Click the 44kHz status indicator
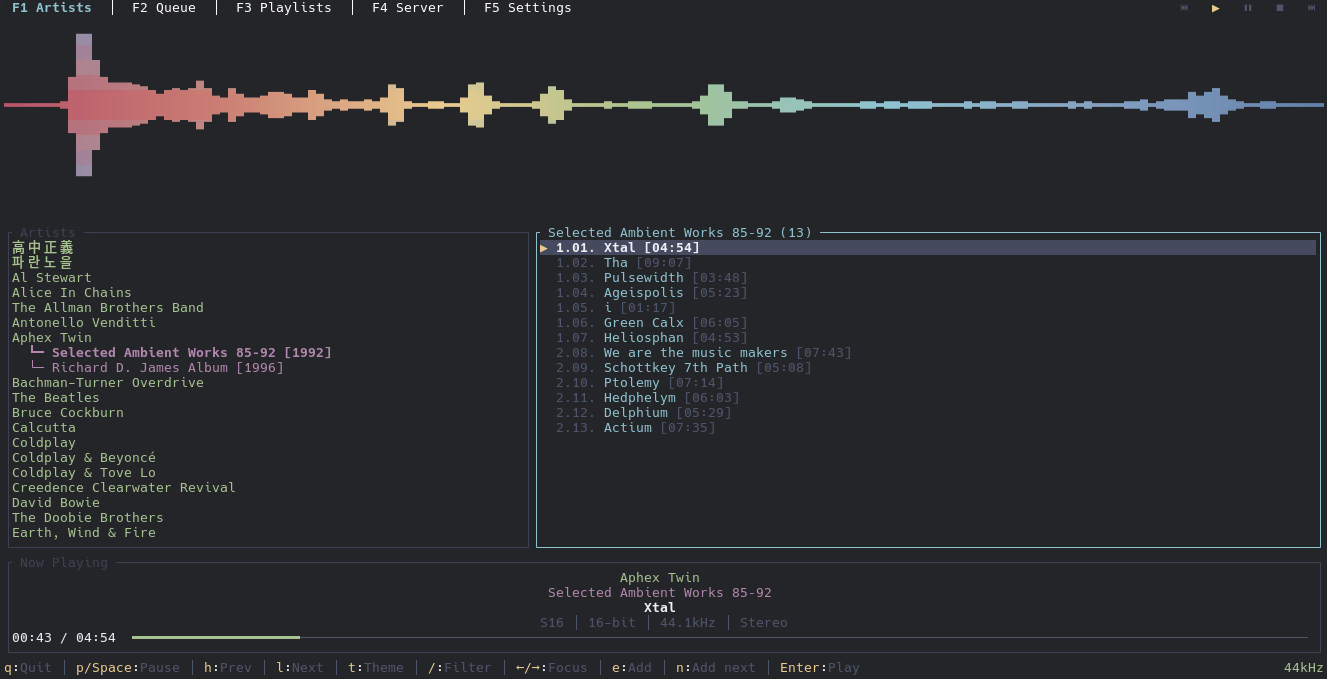This screenshot has width=1327, height=679. click(x=1304, y=668)
